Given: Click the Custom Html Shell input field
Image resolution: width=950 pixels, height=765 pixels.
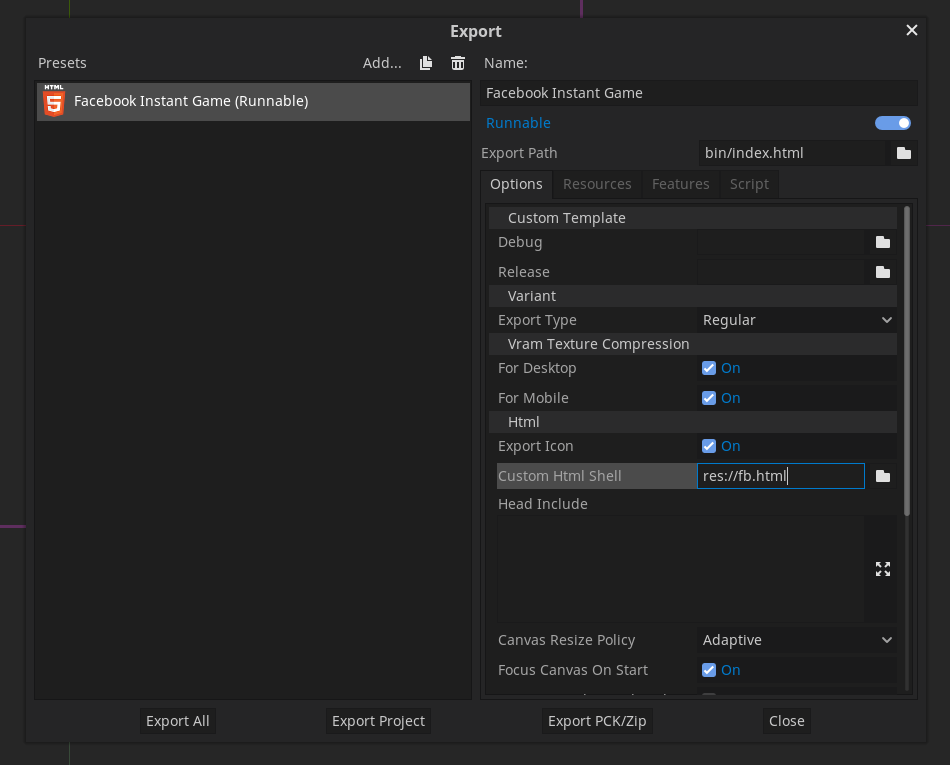Looking at the screenshot, I should click(x=781, y=476).
